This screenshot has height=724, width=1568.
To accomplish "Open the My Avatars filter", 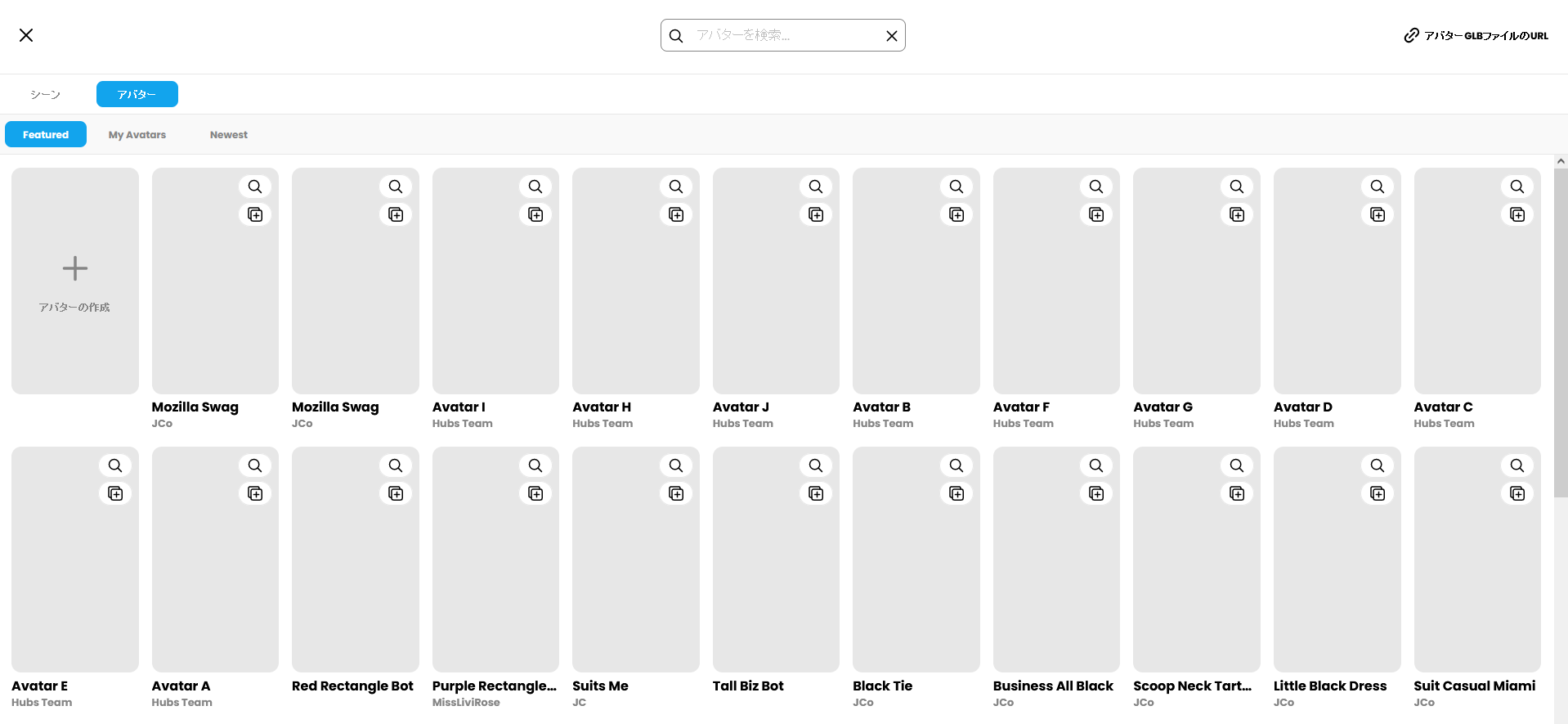I will (137, 134).
